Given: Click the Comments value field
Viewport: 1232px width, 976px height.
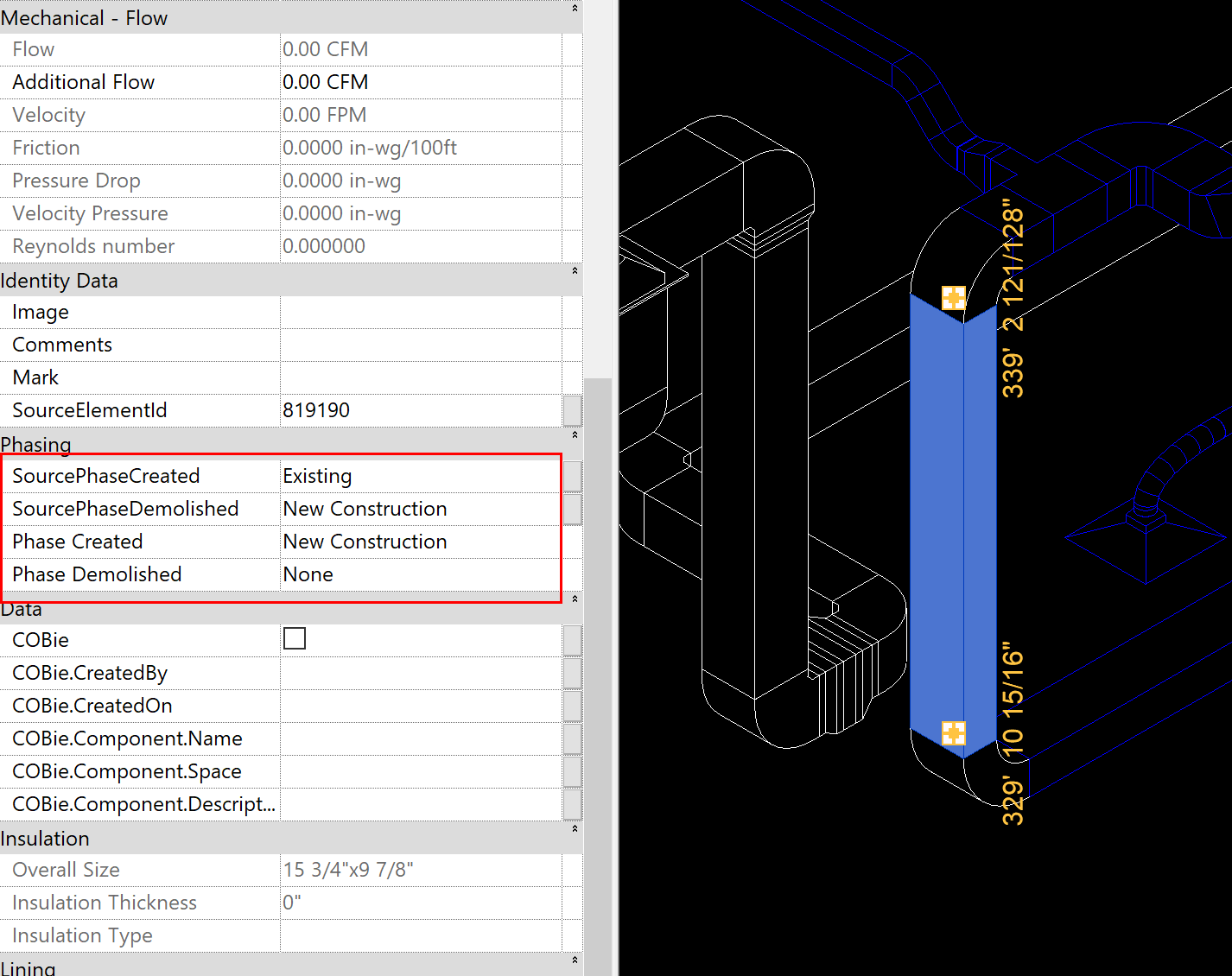Looking at the screenshot, I should [420, 345].
